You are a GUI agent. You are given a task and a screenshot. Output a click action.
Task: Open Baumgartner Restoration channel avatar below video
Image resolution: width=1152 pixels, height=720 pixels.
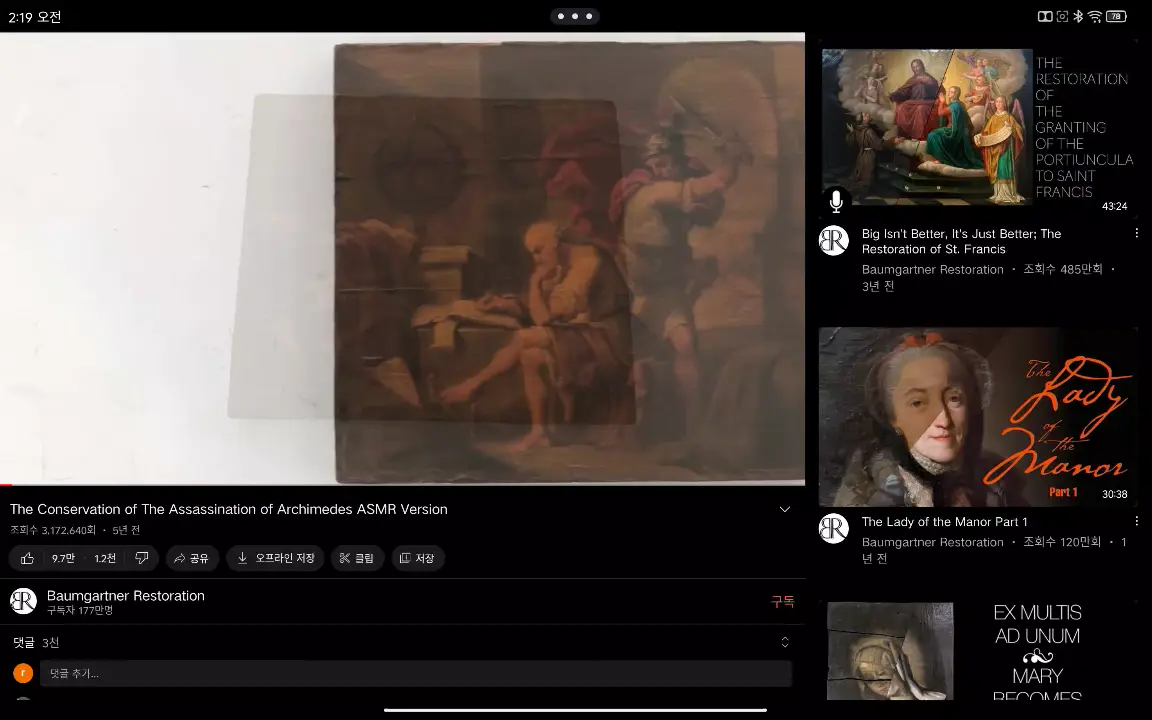click(x=24, y=601)
